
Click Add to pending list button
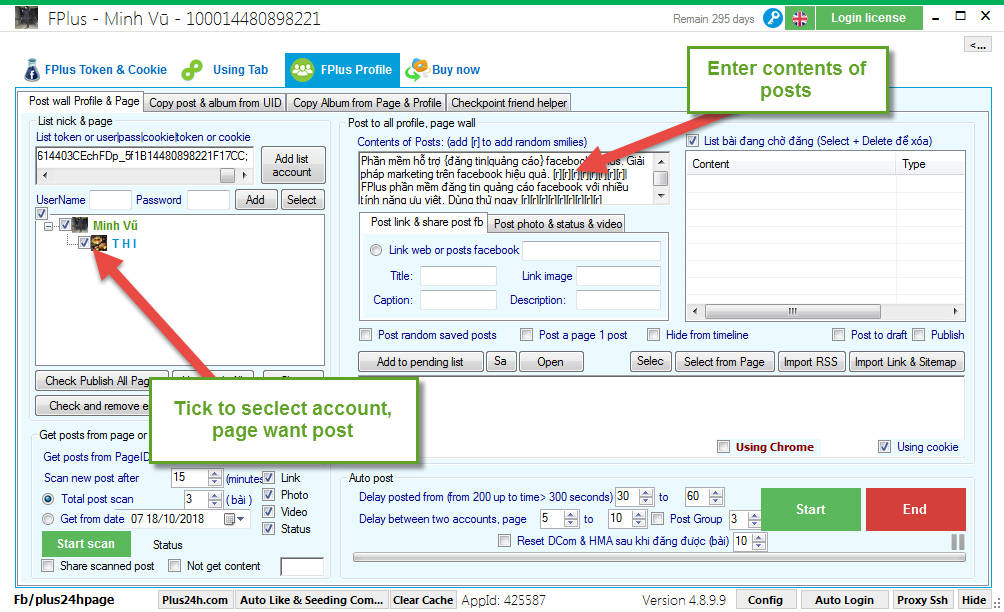click(x=420, y=362)
